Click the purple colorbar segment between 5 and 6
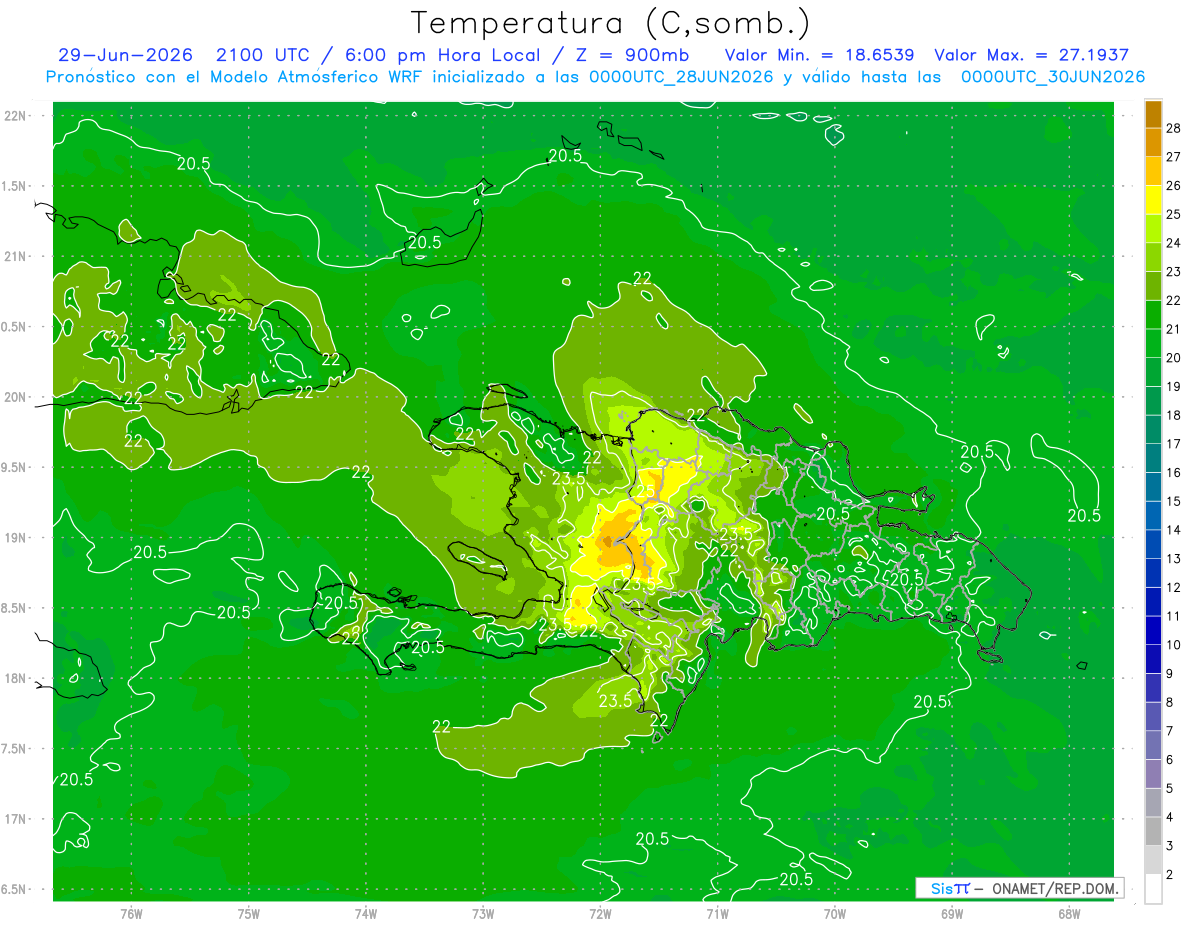 [1153, 775]
